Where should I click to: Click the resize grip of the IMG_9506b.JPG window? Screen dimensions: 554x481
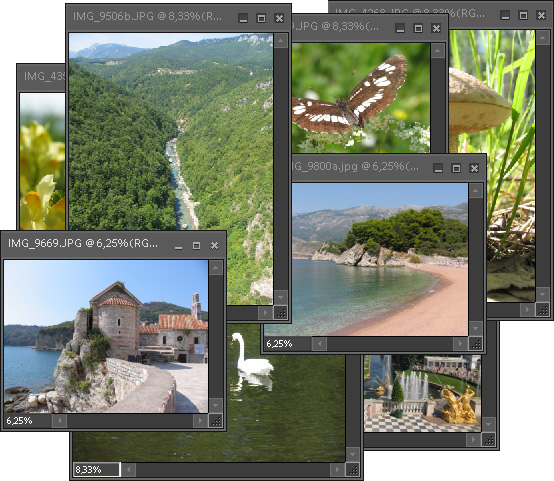coord(281,313)
